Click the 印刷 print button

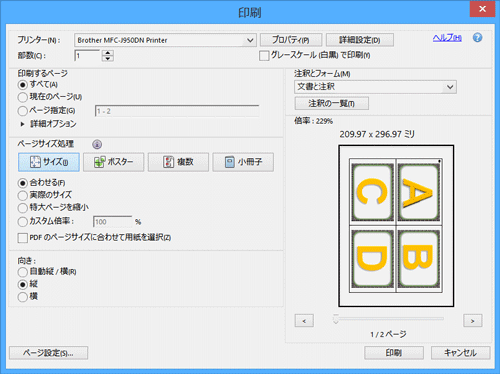click(x=394, y=353)
